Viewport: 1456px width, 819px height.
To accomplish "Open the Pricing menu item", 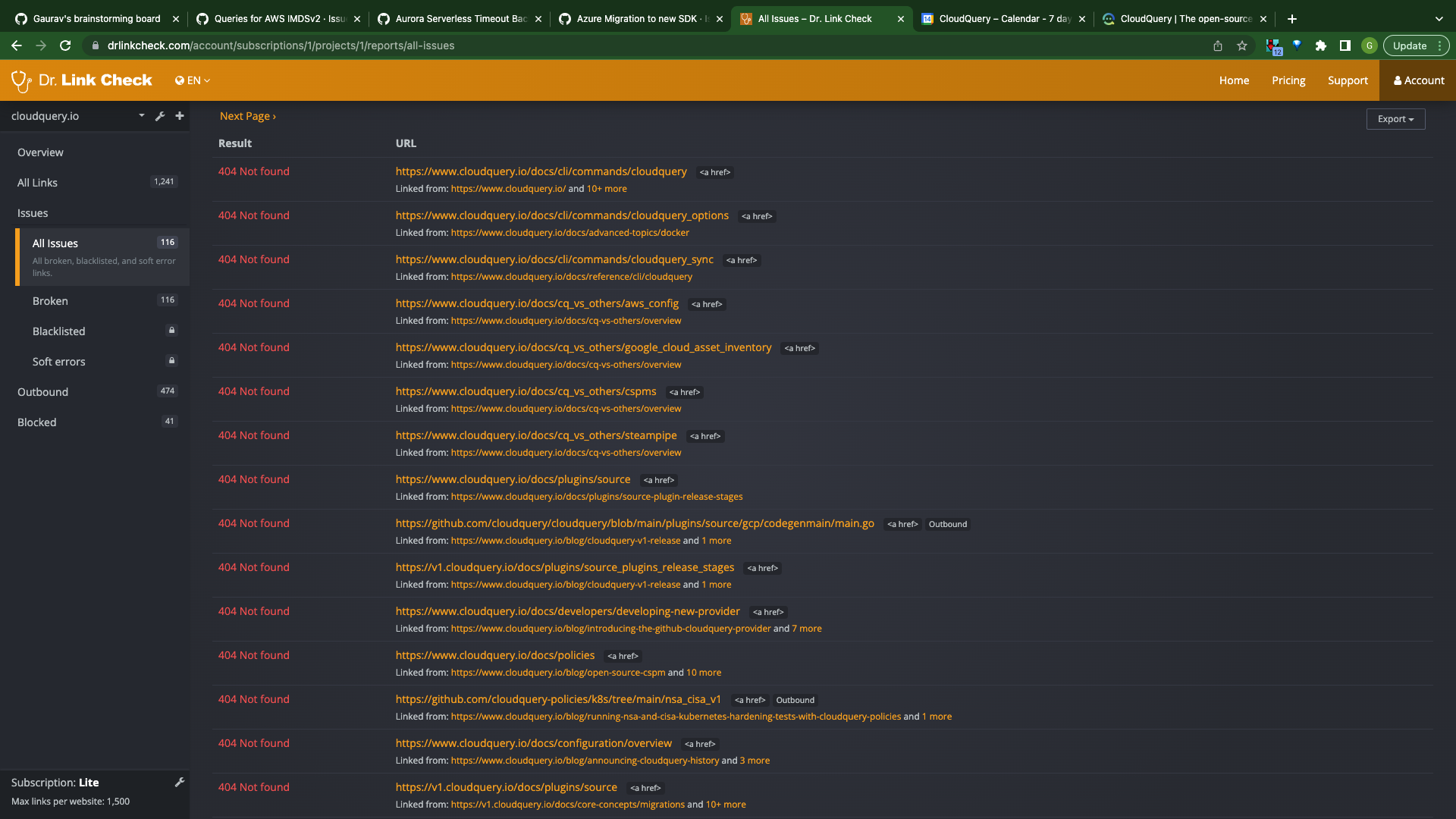I will click(x=1288, y=80).
